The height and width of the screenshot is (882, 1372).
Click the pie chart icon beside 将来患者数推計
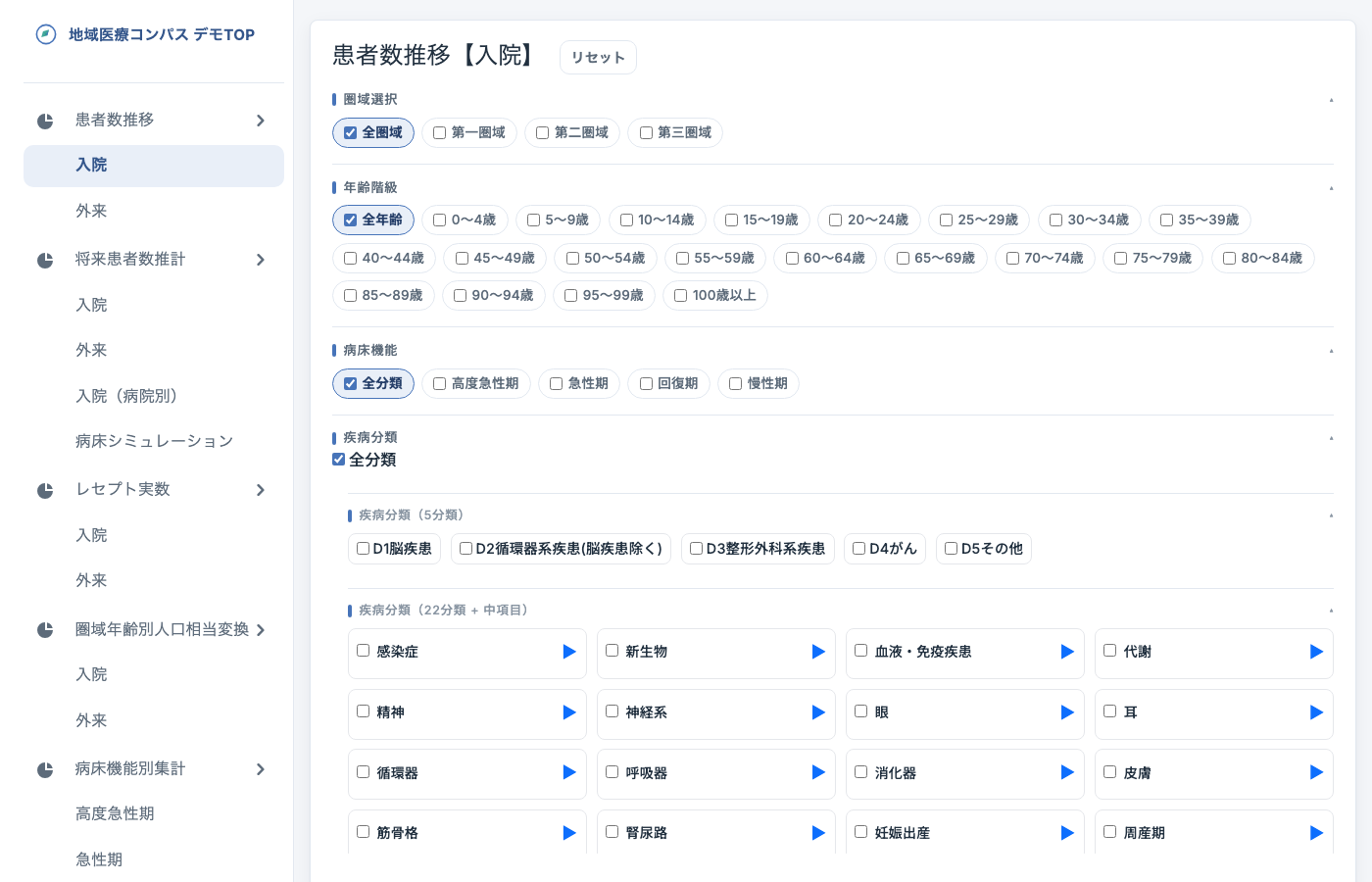click(45, 261)
